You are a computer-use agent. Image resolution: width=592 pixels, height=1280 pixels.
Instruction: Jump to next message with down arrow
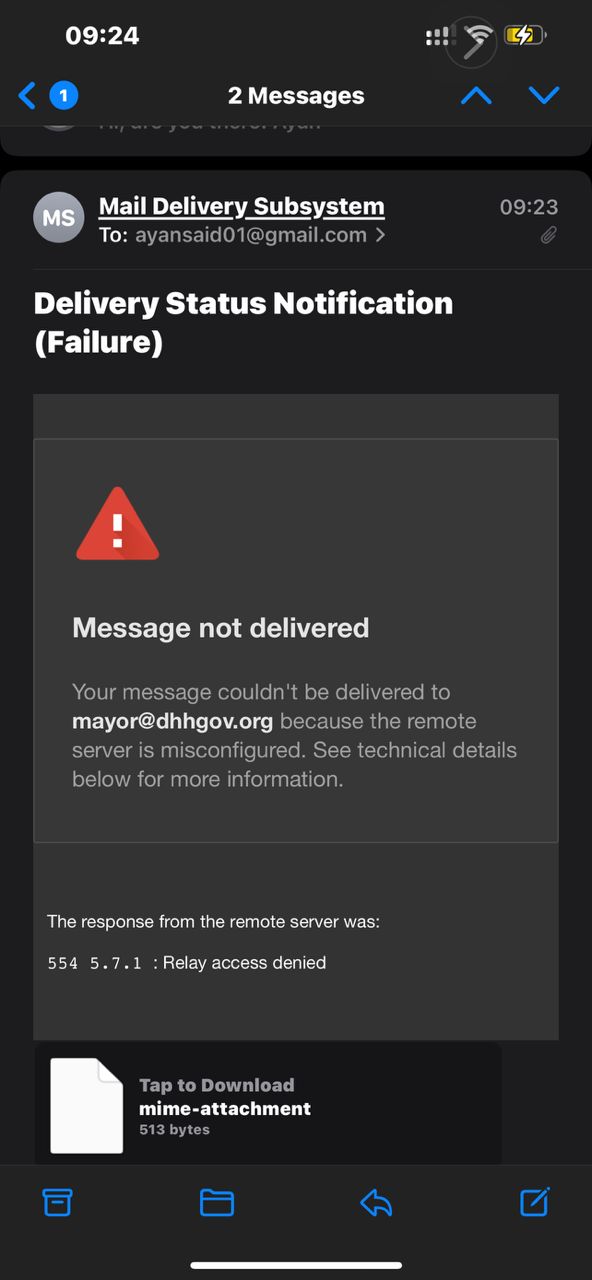pos(544,96)
